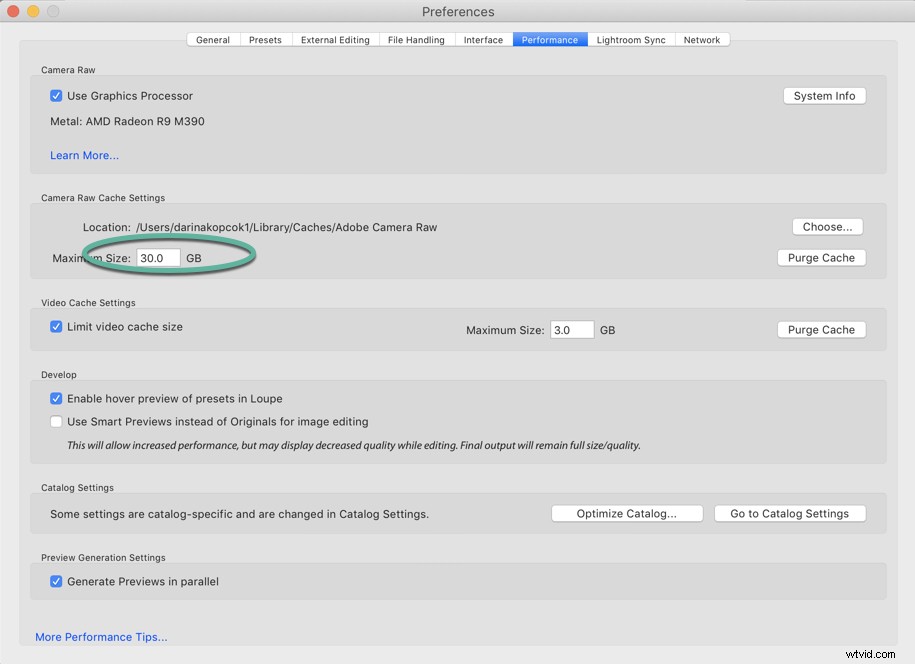Disable Use Graphics Processor
915x664 pixels.
click(x=56, y=96)
